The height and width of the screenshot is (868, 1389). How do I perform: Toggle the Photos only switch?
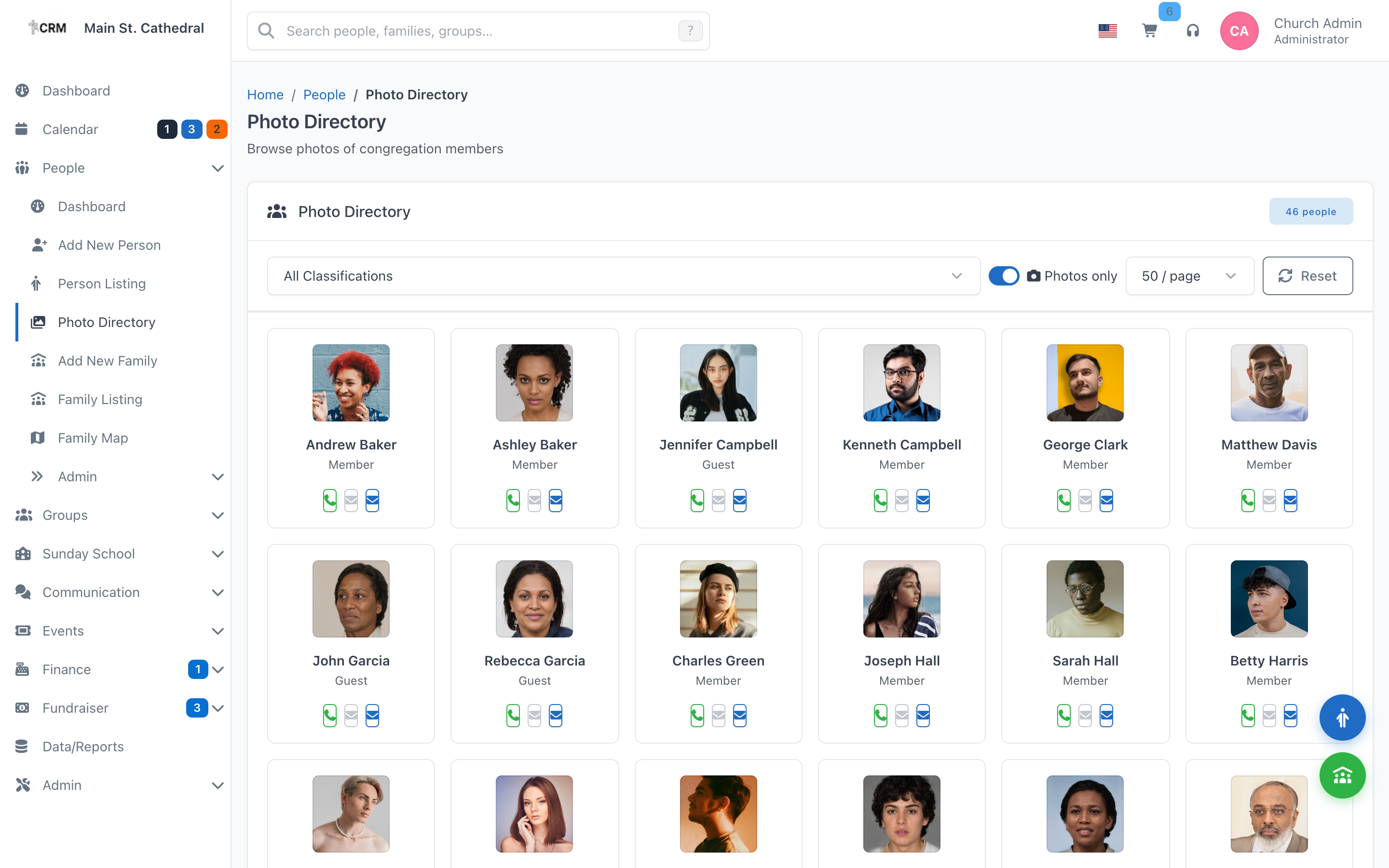[1003, 275]
